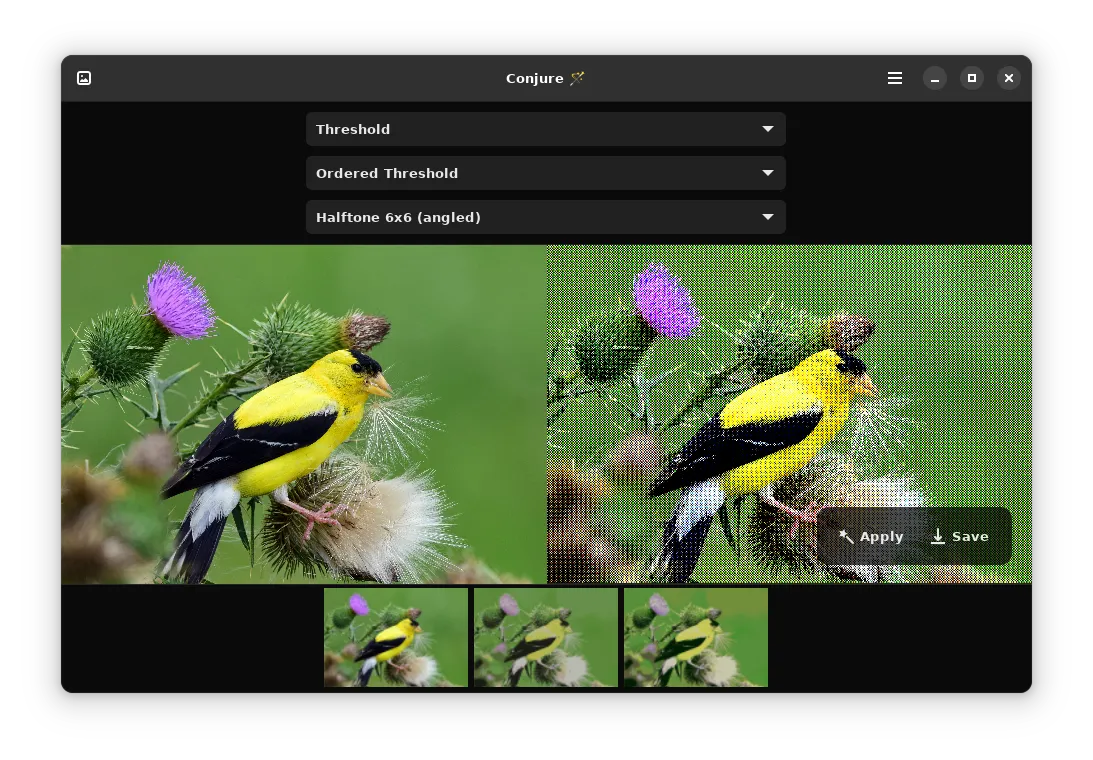Select the third posterized goldfinch thumbnail
1093x760 pixels.
pos(696,637)
